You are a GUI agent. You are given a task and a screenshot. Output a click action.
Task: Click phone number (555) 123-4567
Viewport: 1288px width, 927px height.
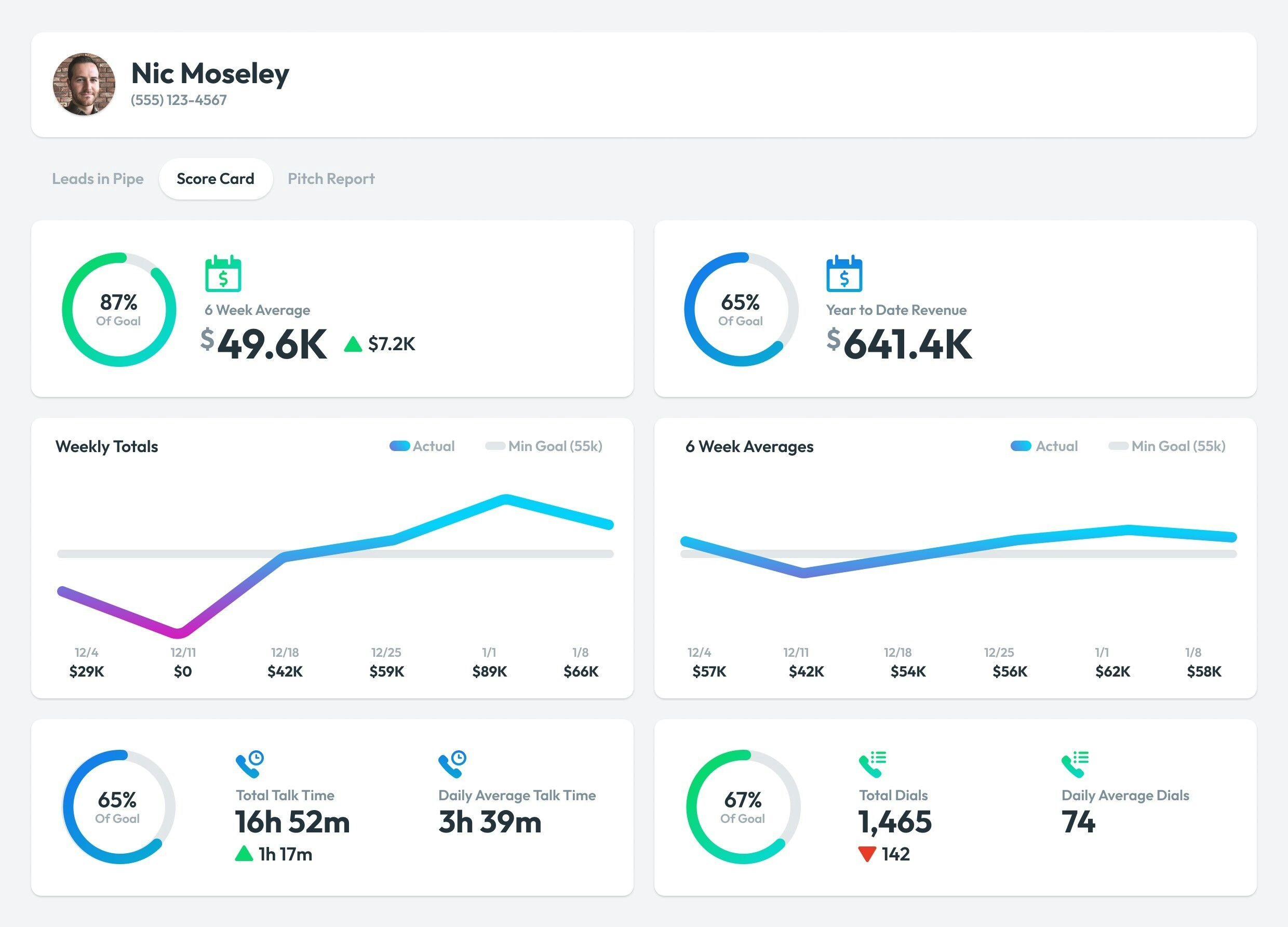click(x=179, y=100)
